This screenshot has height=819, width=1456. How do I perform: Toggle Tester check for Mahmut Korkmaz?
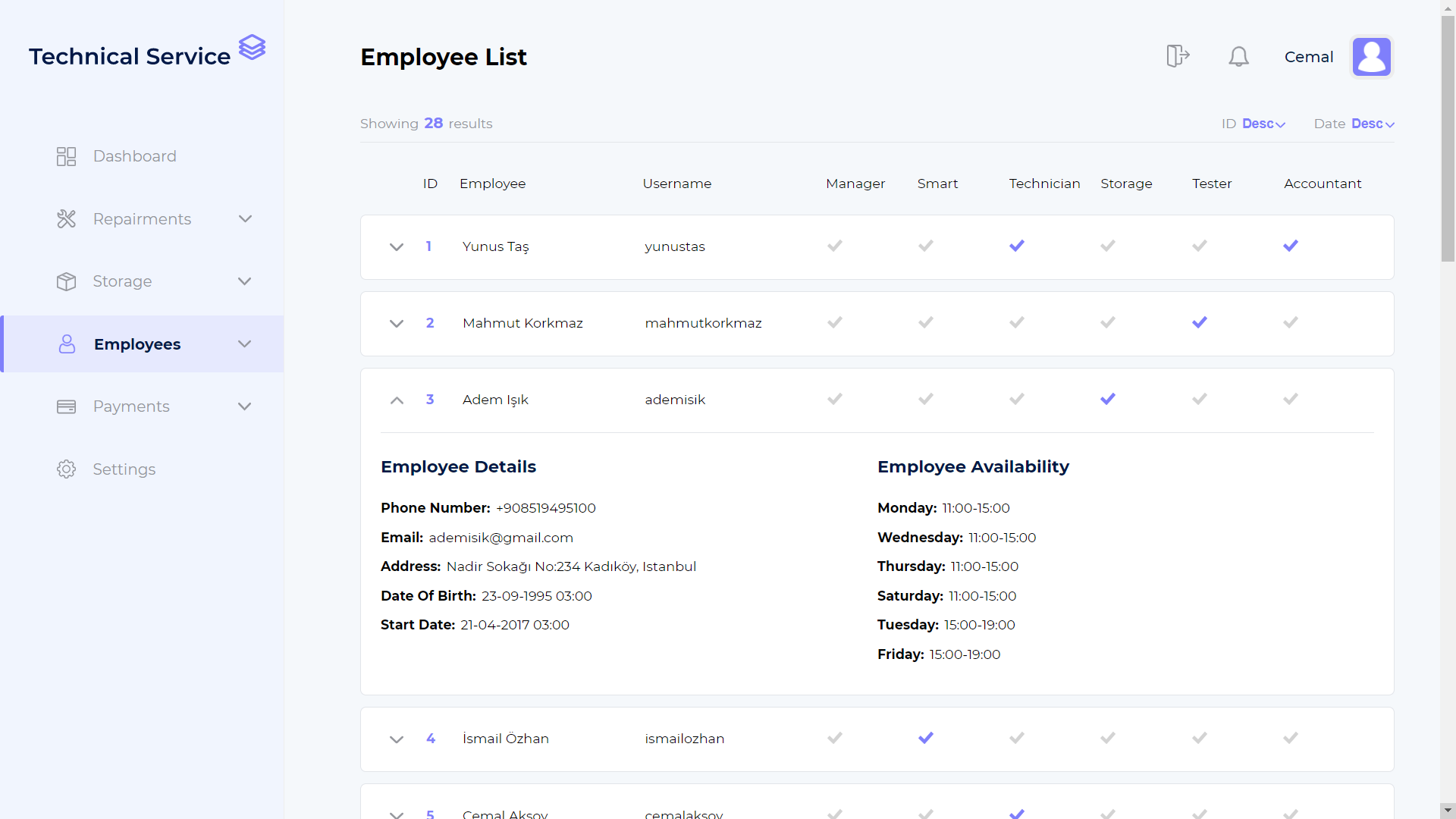[x=1199, y=322]
